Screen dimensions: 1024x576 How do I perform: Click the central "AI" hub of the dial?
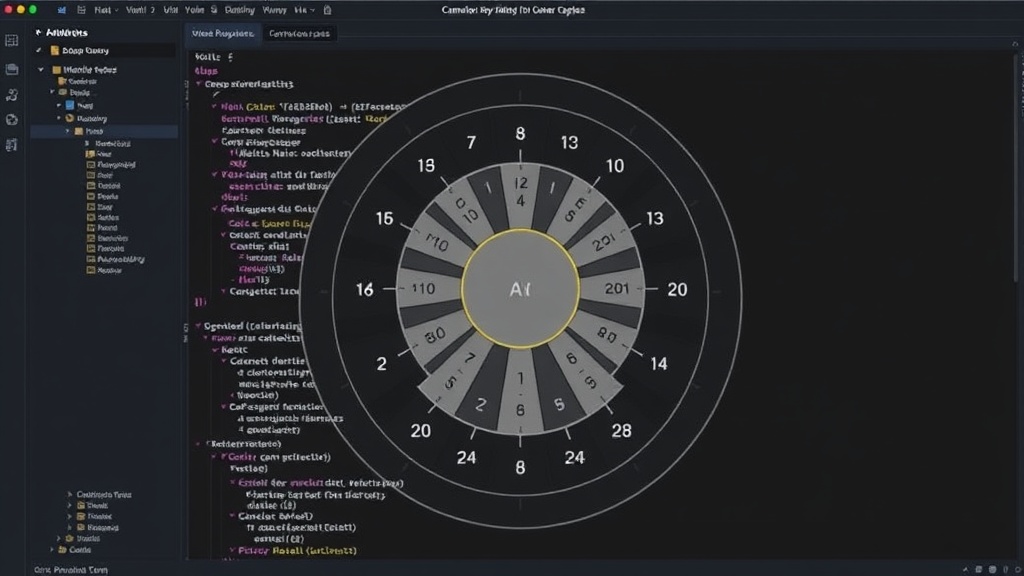coord(520,289)
